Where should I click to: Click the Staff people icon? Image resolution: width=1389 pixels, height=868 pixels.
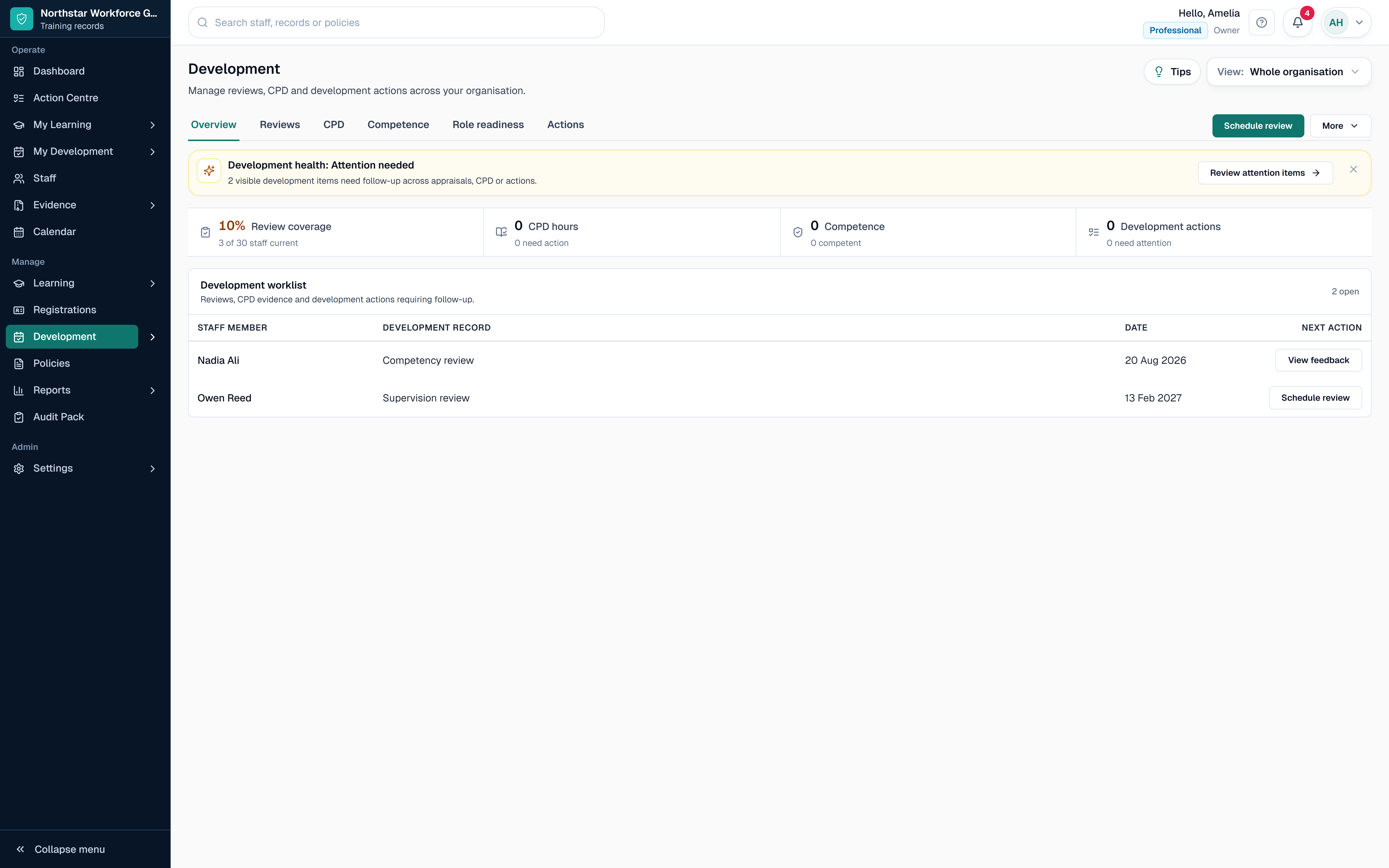coord(19,178)
